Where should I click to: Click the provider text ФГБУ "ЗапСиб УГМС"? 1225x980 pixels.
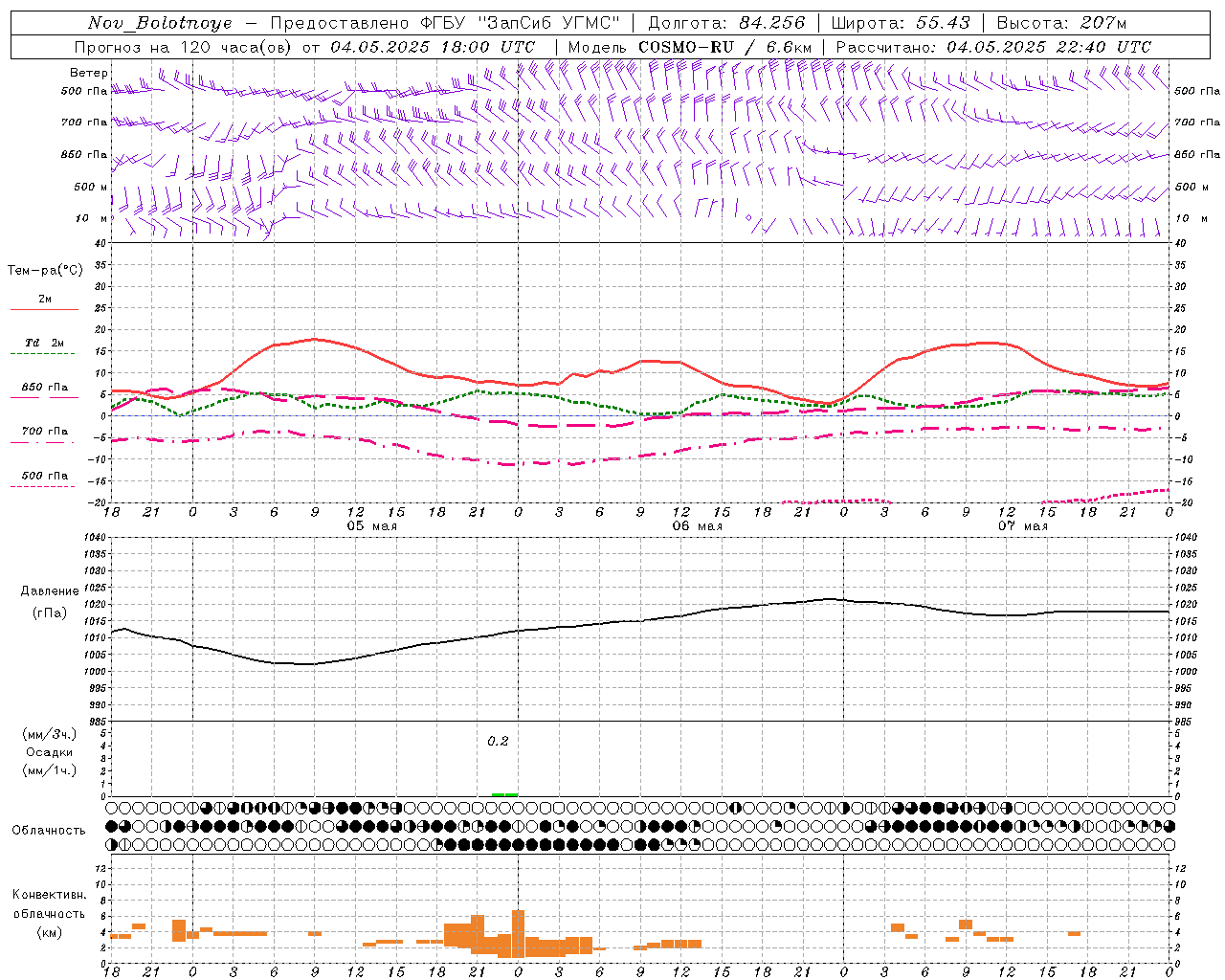click(x=519, y=23)
